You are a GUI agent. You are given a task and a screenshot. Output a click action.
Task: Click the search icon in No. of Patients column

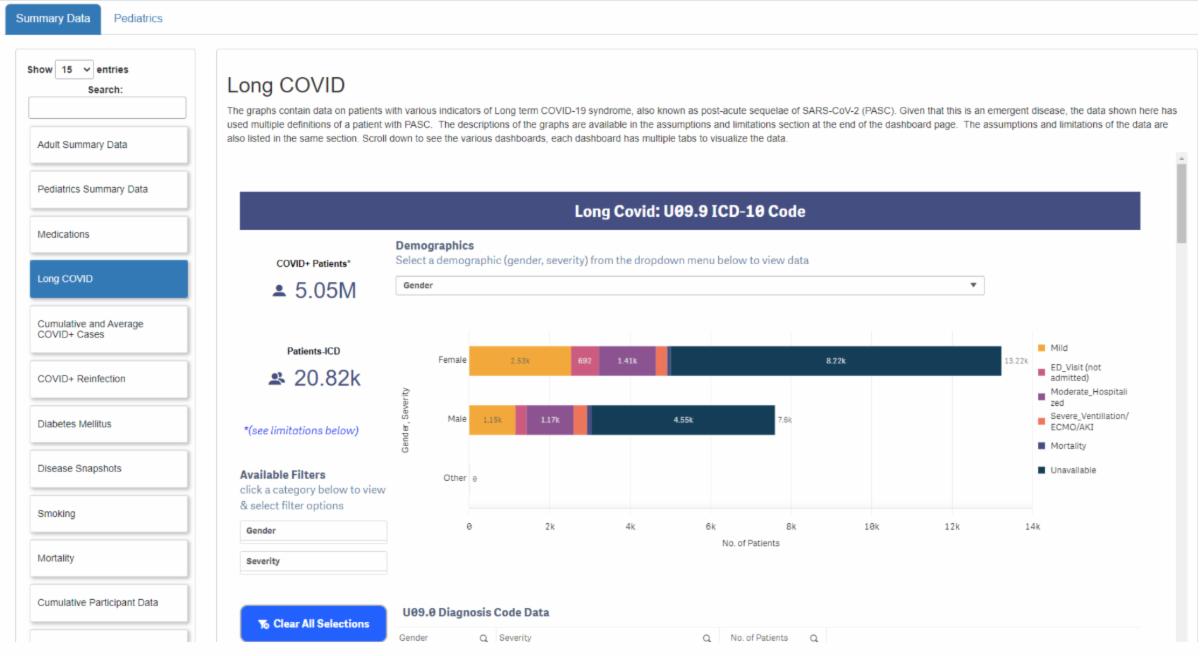point(814,638)
